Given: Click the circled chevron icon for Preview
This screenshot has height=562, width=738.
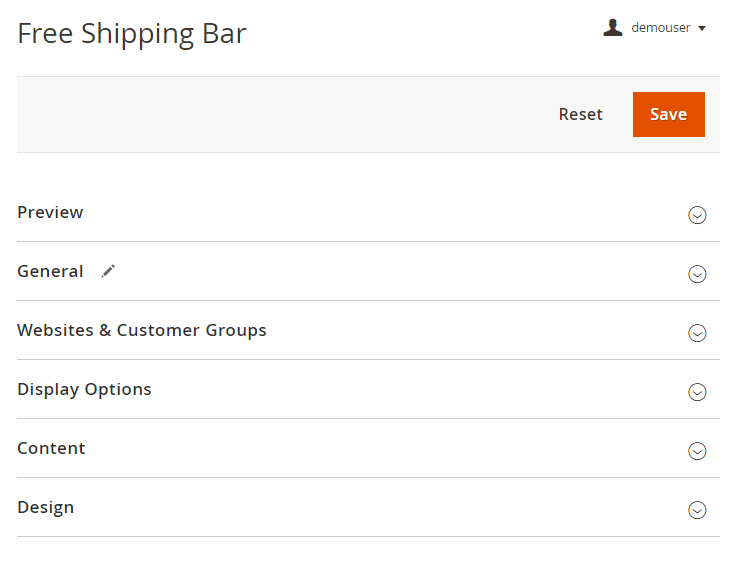Looking at the screenshot, I should [697, 215].
